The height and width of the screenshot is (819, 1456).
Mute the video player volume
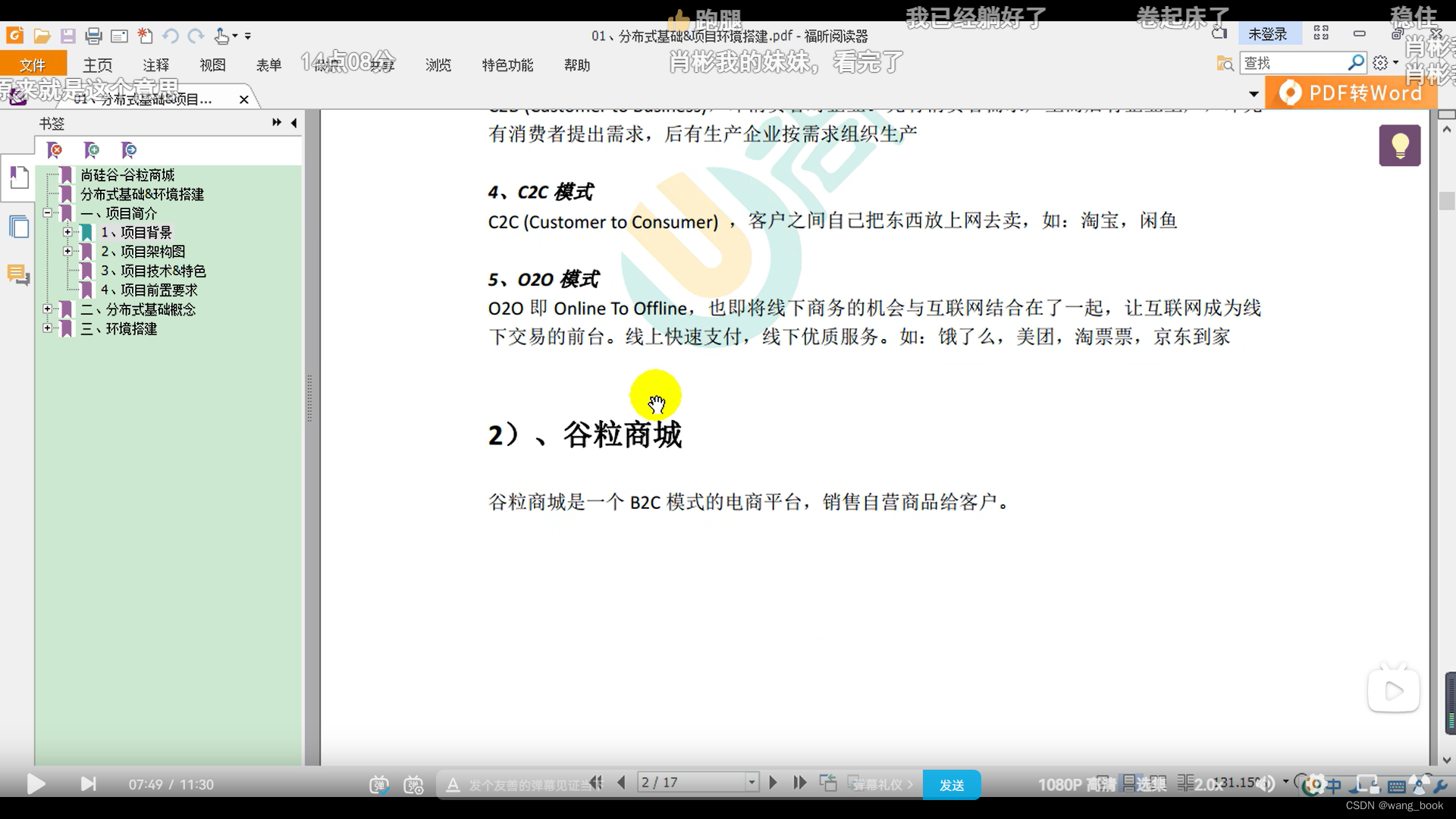tap(1267, 784)
